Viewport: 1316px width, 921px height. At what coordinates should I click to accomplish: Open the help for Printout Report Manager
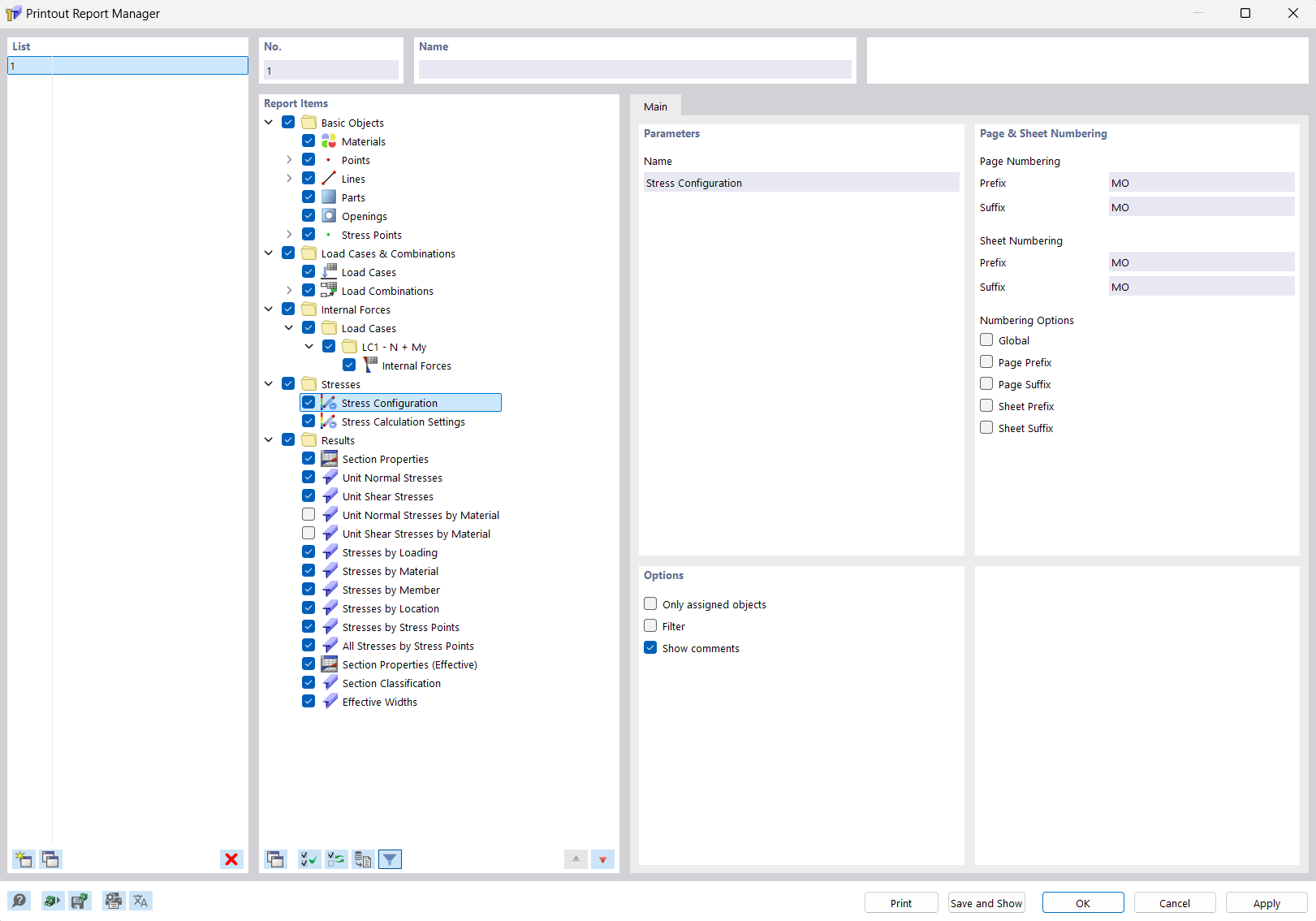[x=19, y=901]
